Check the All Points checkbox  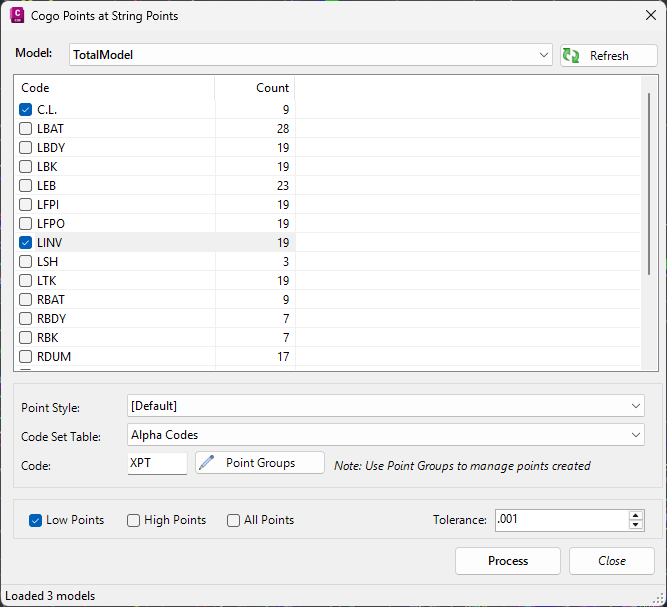coord(233,520)
